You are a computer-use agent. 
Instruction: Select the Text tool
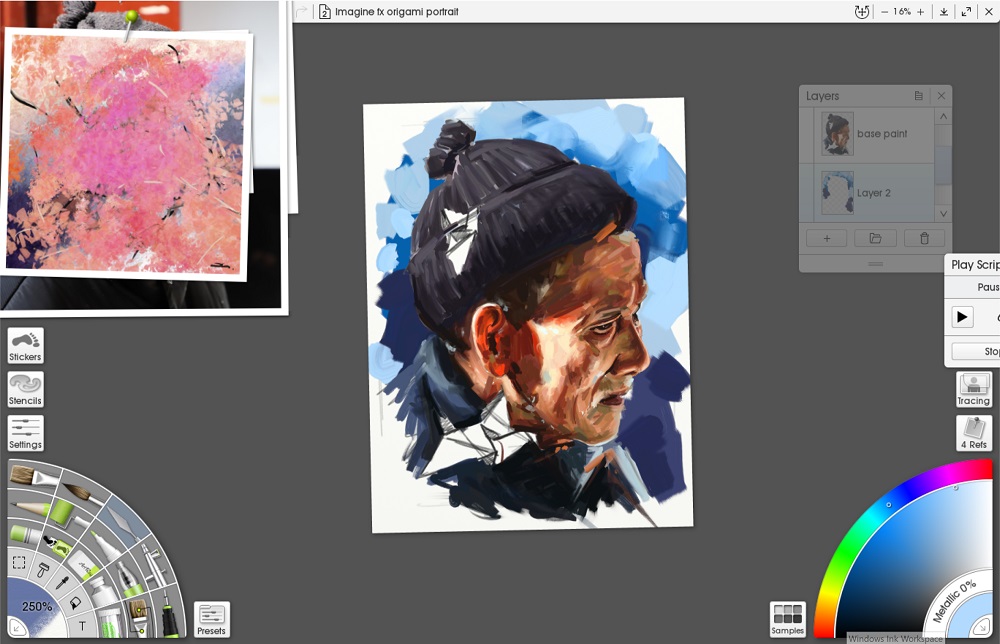click(82, 626)
